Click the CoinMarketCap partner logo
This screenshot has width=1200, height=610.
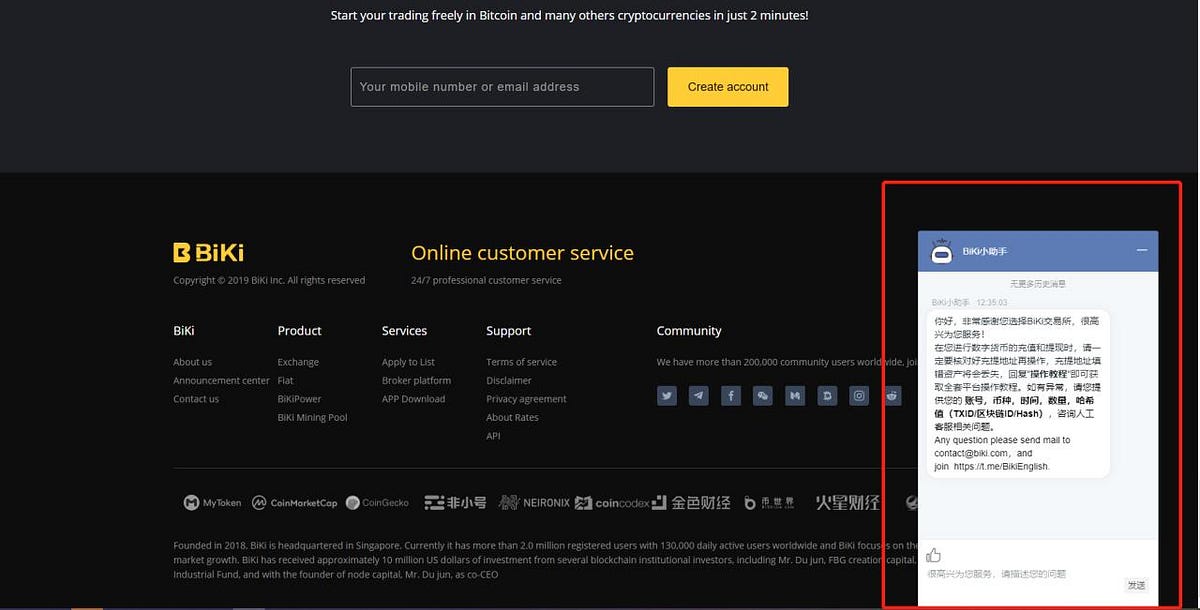(x=294, y=503)
